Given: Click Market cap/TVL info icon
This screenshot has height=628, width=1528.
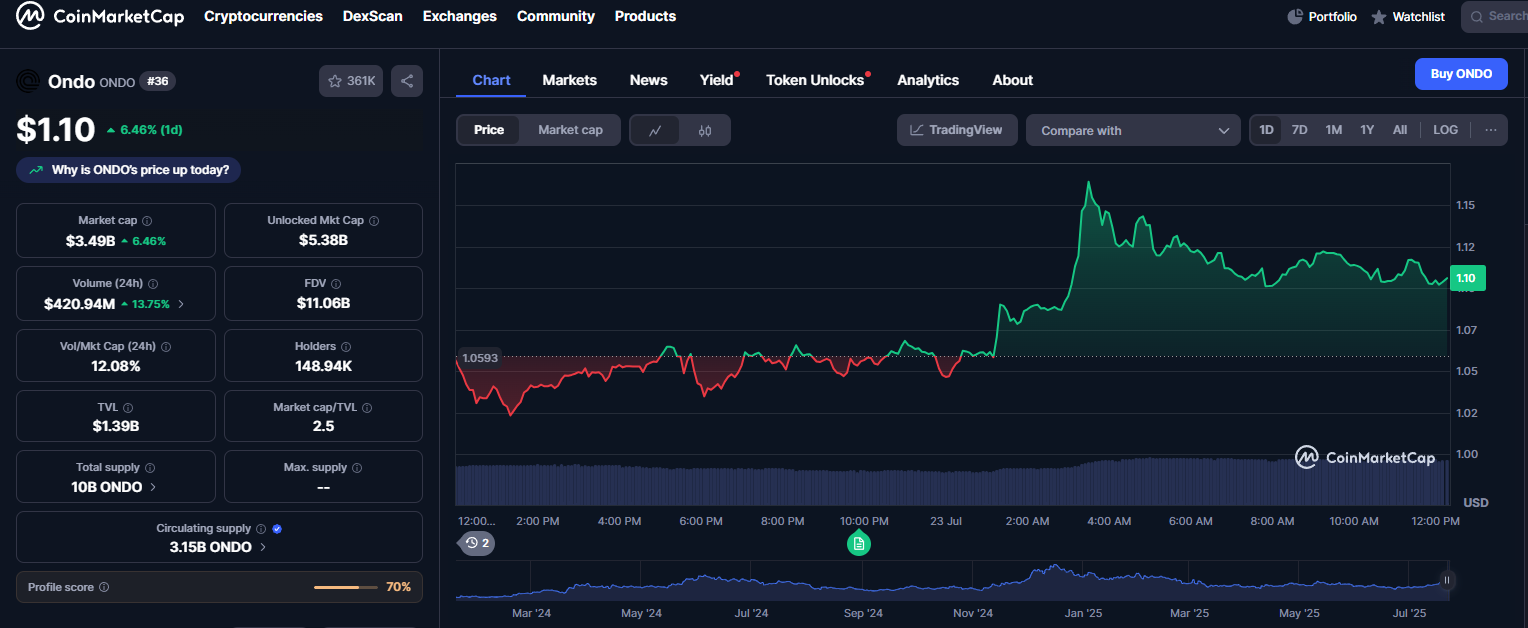Looking at the screenshot, I should (367, 408).
